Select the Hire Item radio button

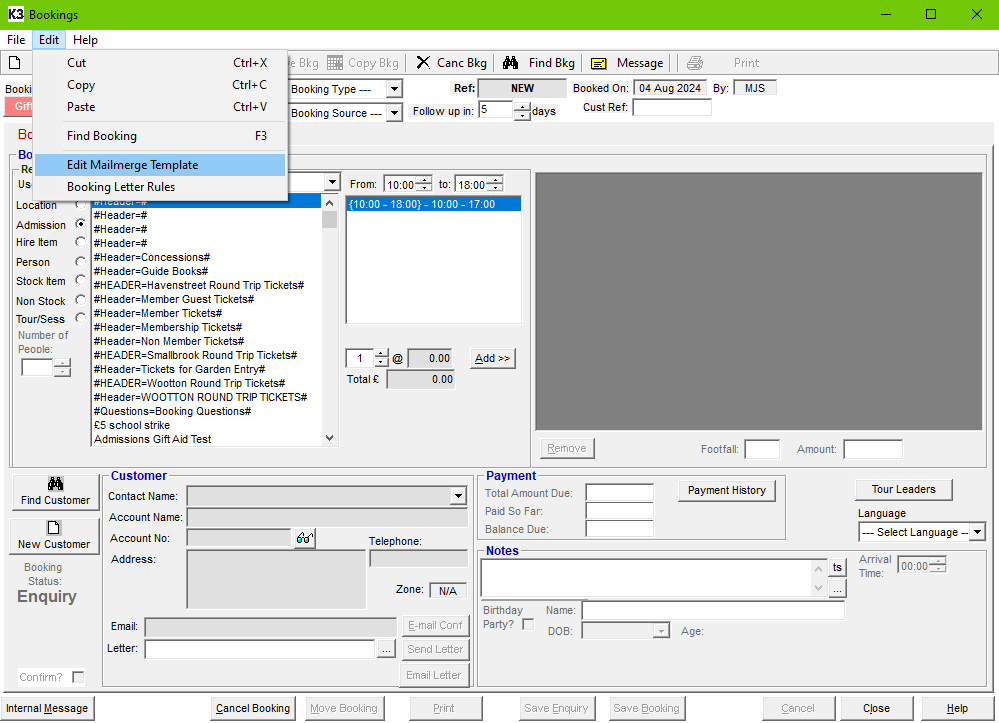point(80,243)
